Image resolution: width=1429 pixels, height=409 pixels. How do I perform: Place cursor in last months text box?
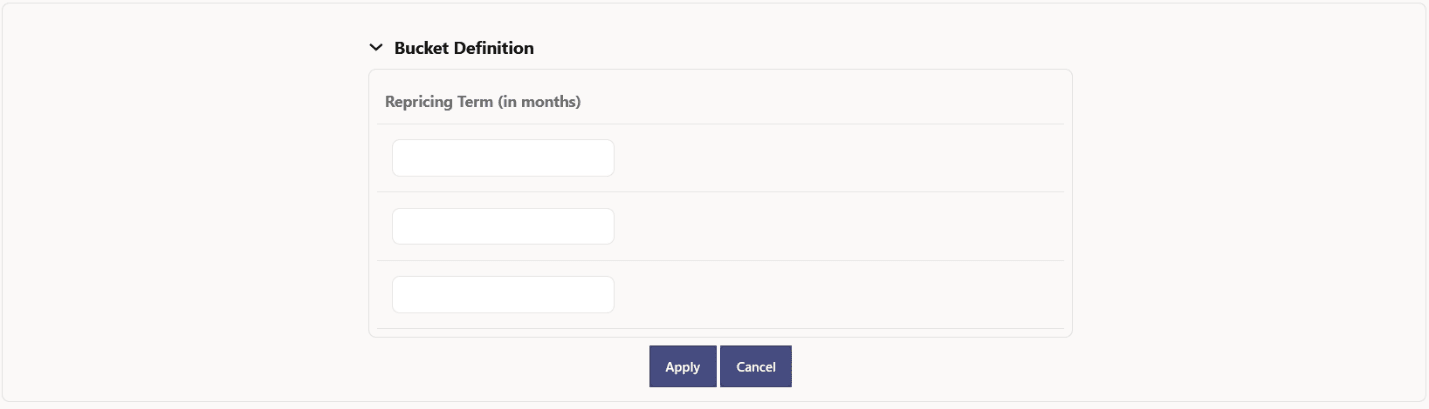(503, 295)
